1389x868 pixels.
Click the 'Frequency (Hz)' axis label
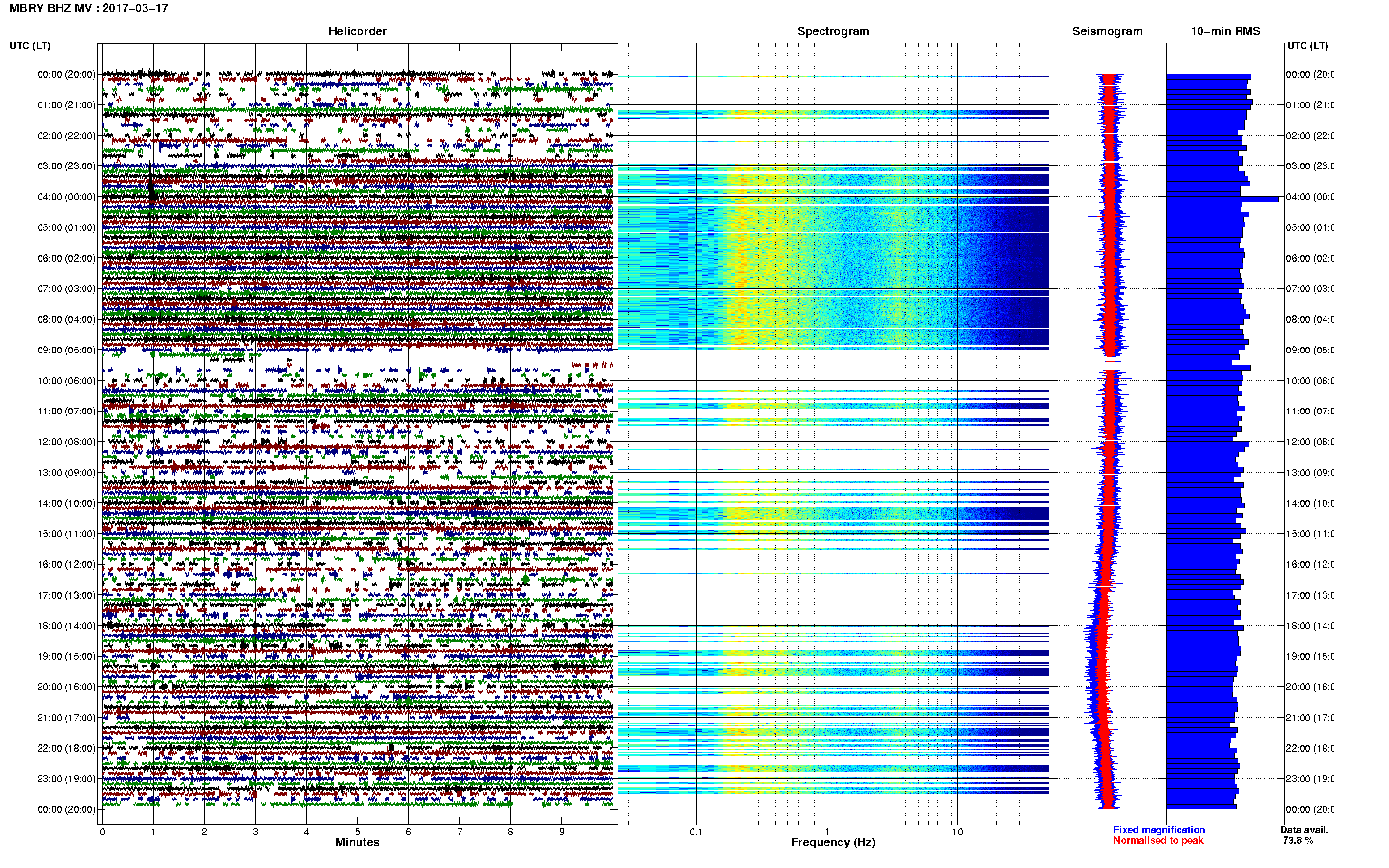[833, 842]
